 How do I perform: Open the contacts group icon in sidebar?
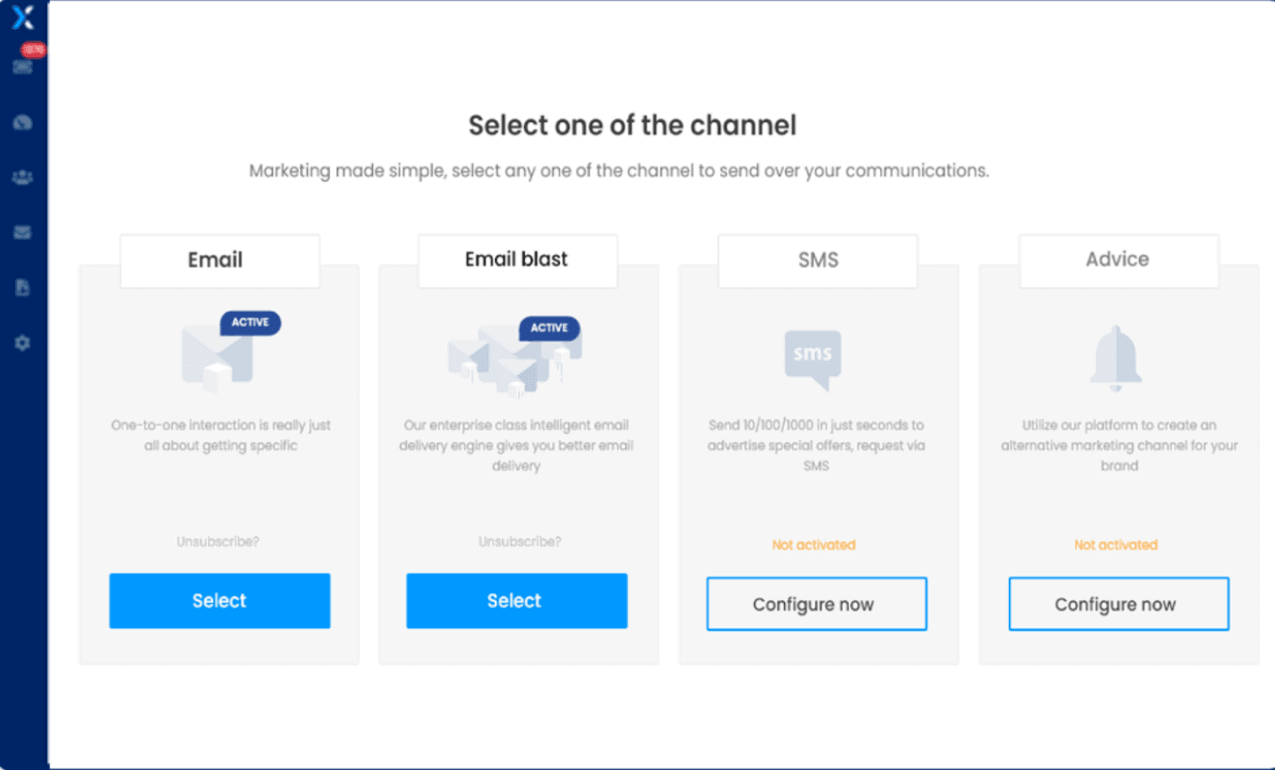(x=22, y=177)
